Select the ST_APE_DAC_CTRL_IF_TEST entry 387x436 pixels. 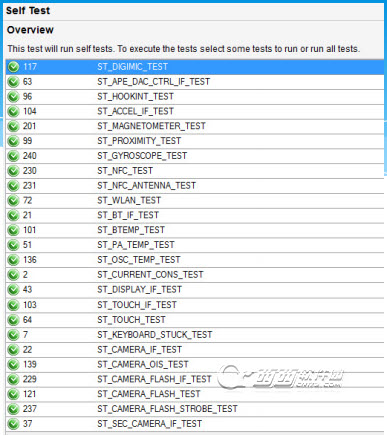tap(153, 82)
